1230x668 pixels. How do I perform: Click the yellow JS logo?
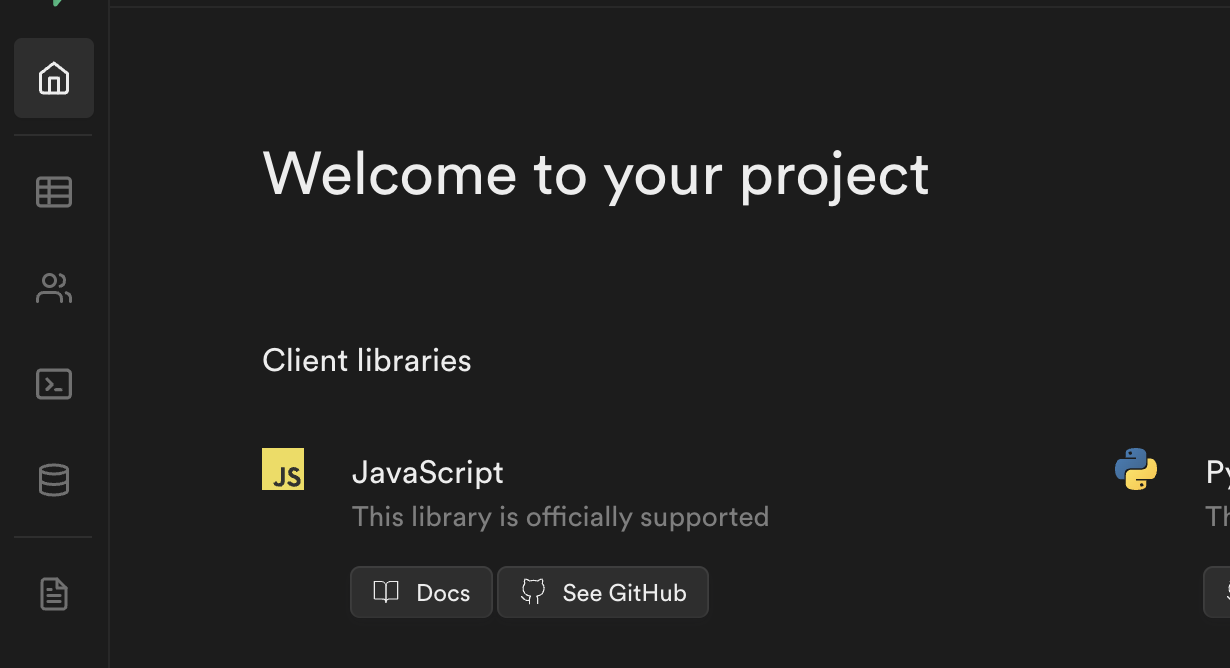pyautogui.click(x=283, y=469)
